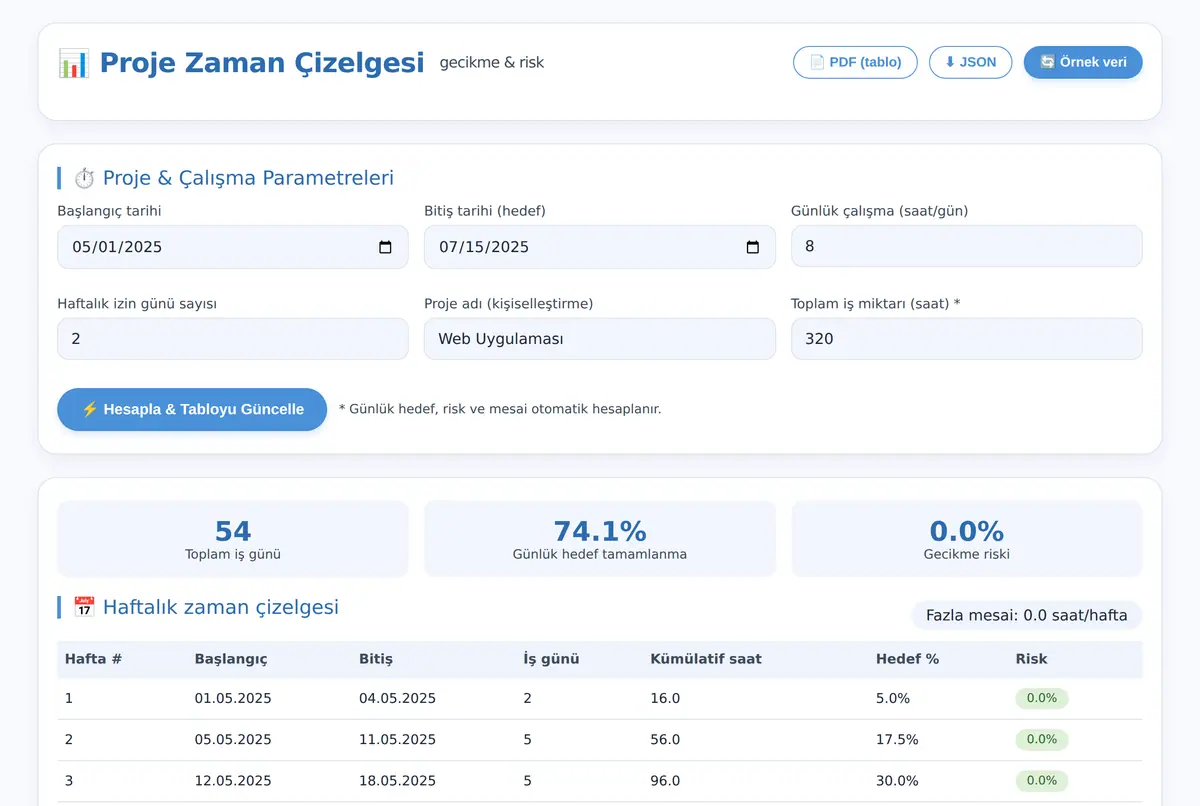The height and width of the screenshot is (806, 1200).
Task: Edit Günlük çalışma hours field
Action: tap(966, 246)
